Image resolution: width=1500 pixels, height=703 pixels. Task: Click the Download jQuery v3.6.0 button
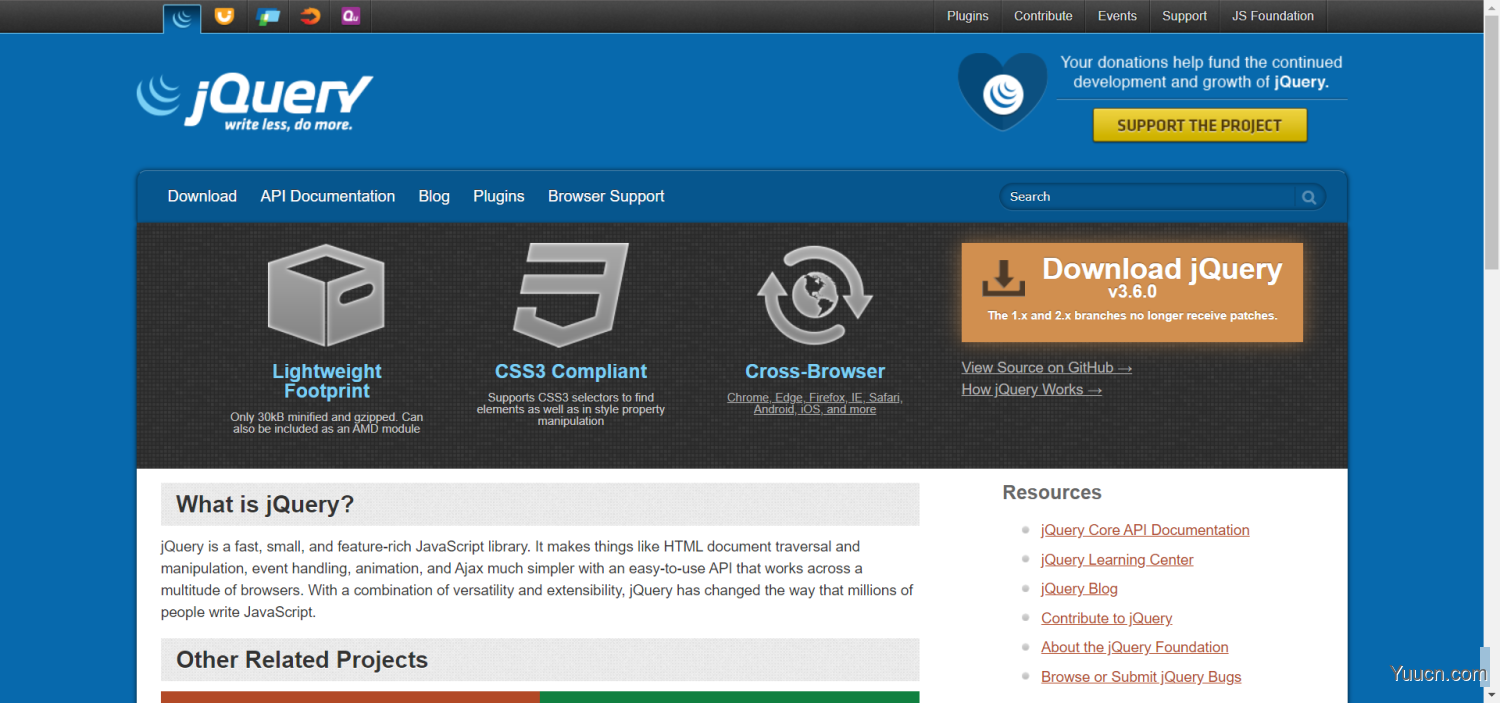click(x=1131, y=292)
